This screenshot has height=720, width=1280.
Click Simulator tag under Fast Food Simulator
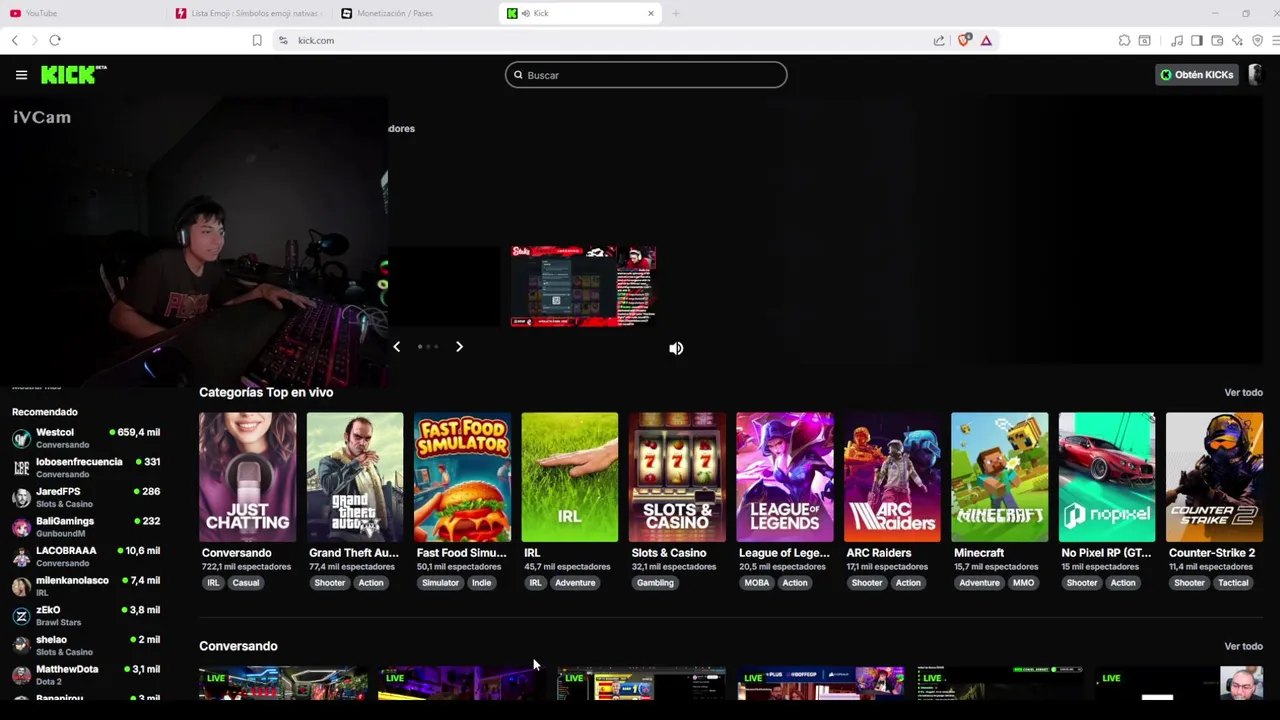440,583
